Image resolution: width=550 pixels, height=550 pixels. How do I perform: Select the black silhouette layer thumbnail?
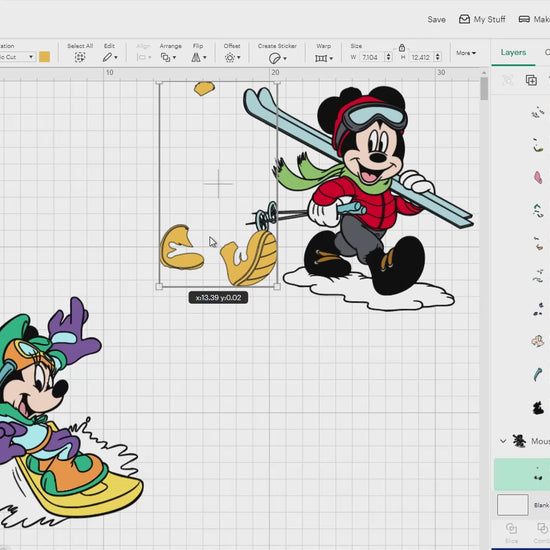(538, 408)
